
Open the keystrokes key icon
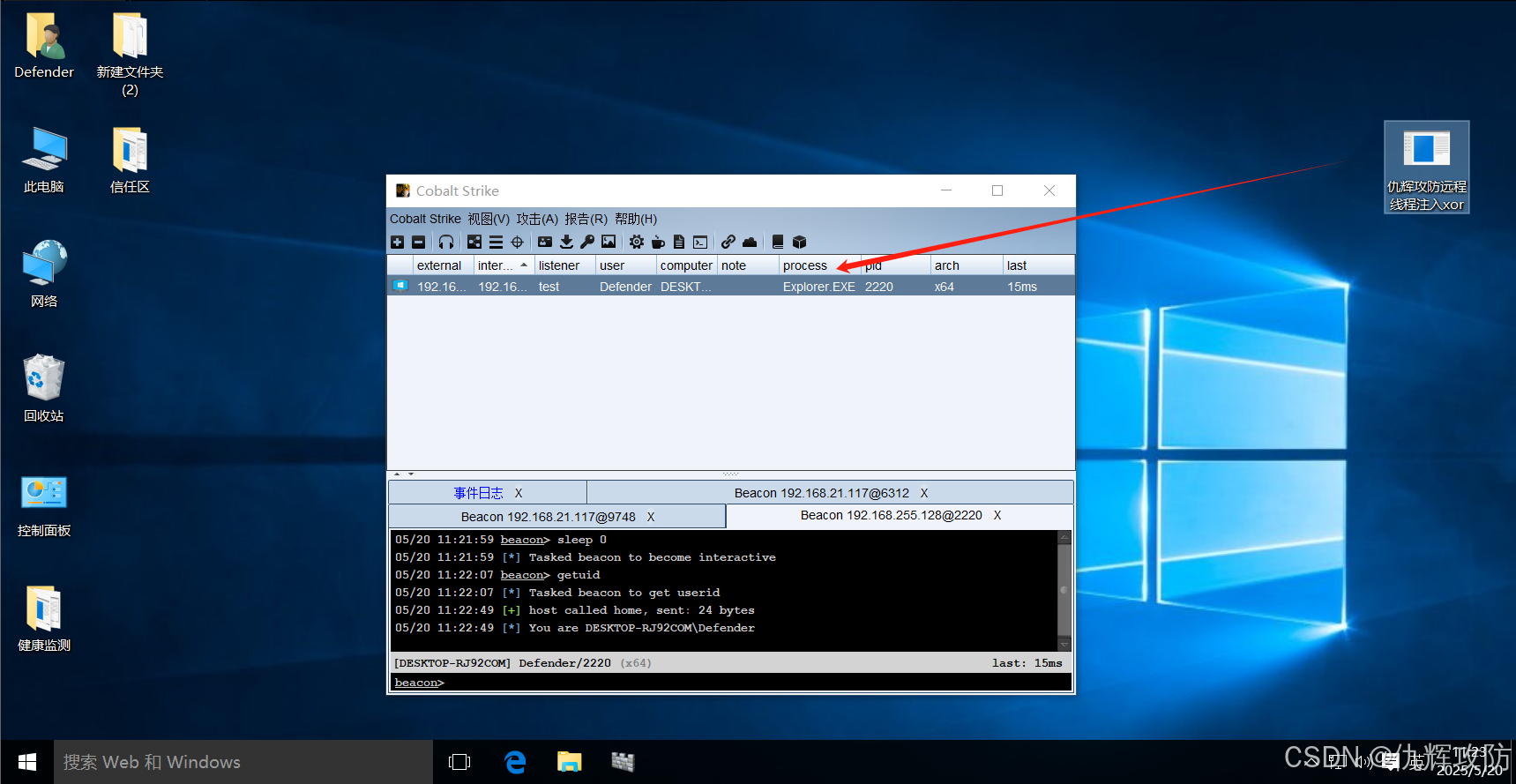[587, 242]
